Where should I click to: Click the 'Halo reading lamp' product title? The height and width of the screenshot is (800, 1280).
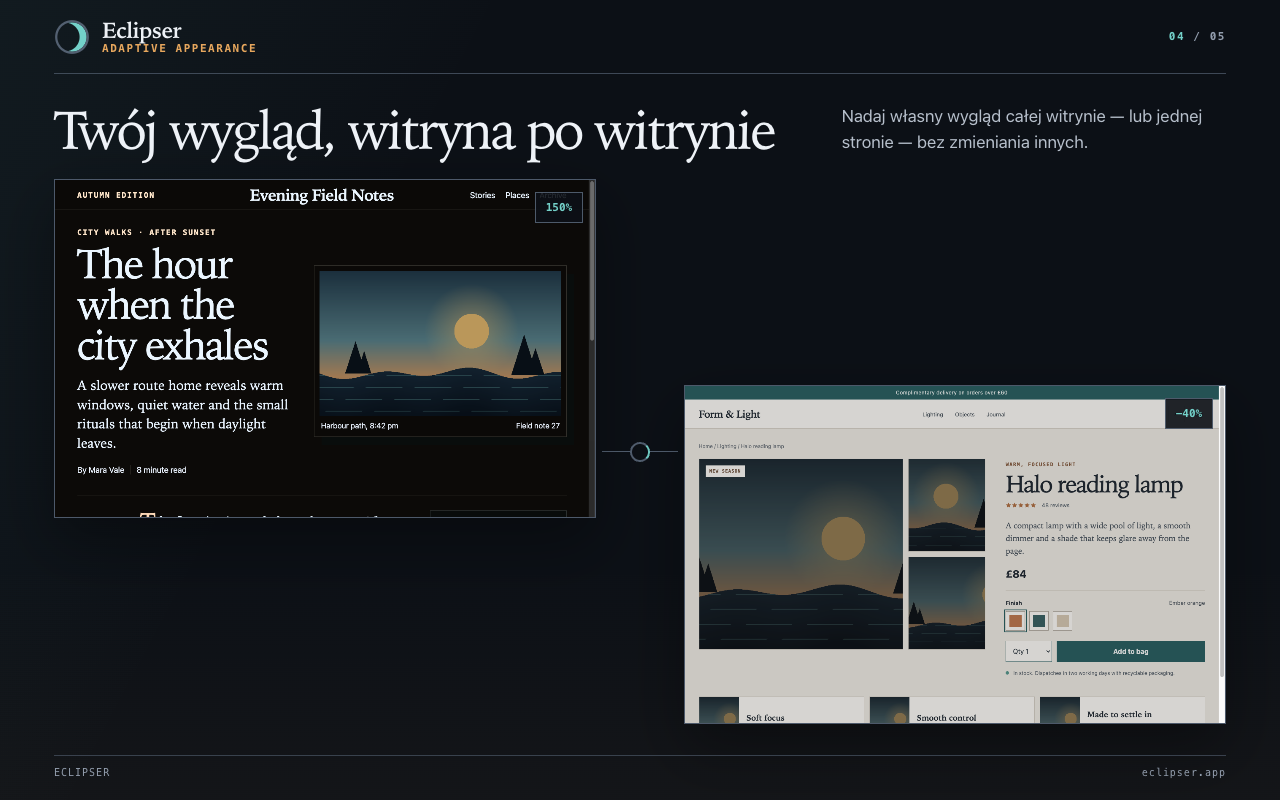coord(1094,485)
